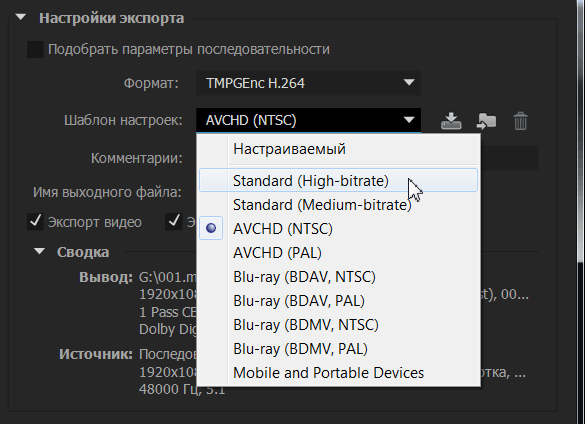Click the Delete Preset trash icon
Image resolution: width=585 pixels, height=424 pixels.
[520, 121]
